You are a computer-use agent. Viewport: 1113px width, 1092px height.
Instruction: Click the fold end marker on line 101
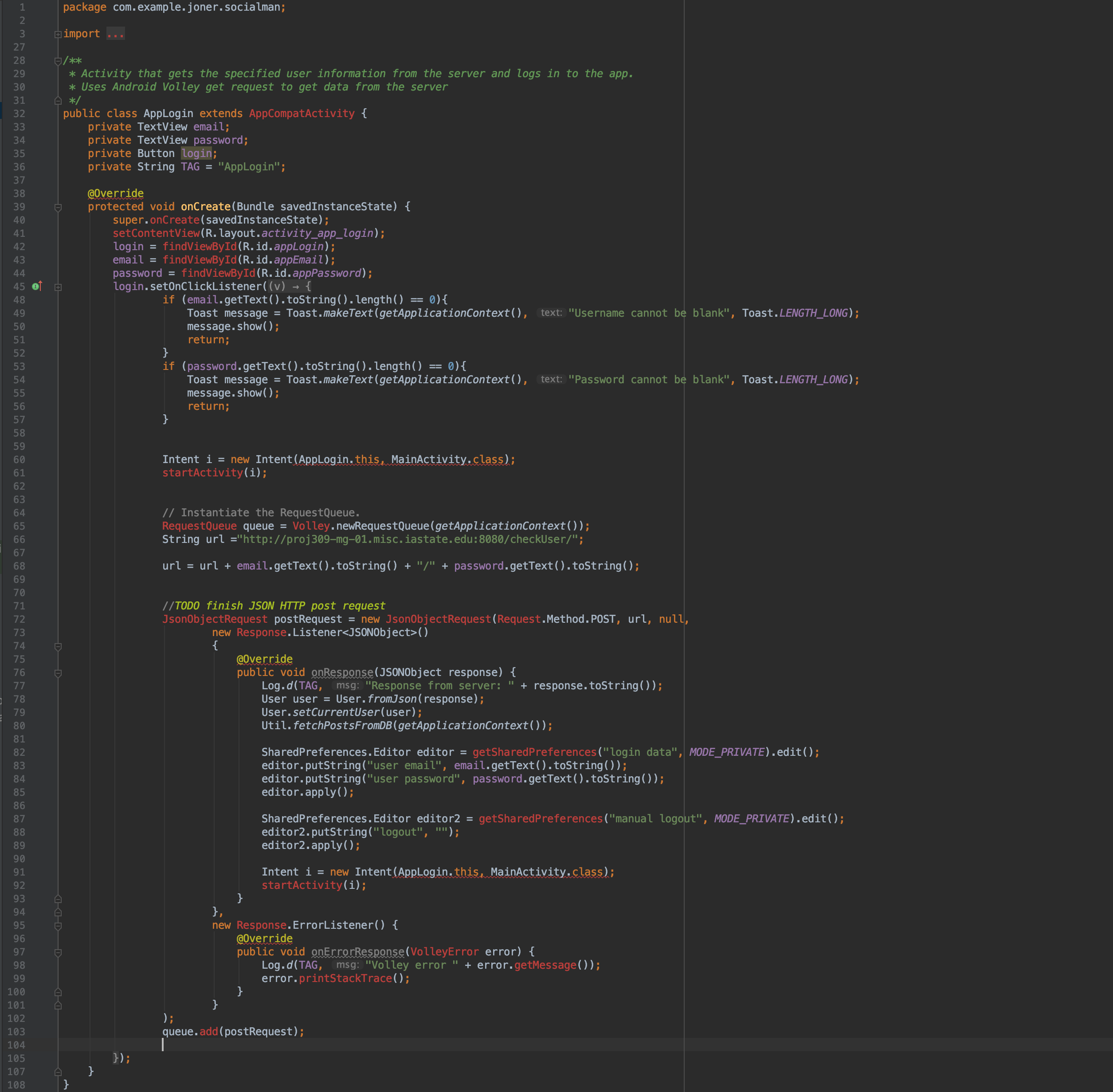(58, 1006)
